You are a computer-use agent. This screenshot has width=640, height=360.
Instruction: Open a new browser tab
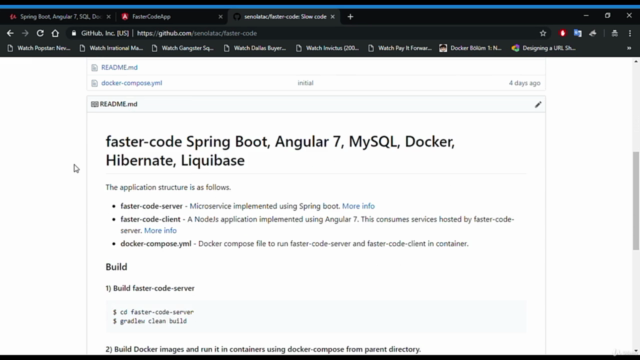coord(350,17)
